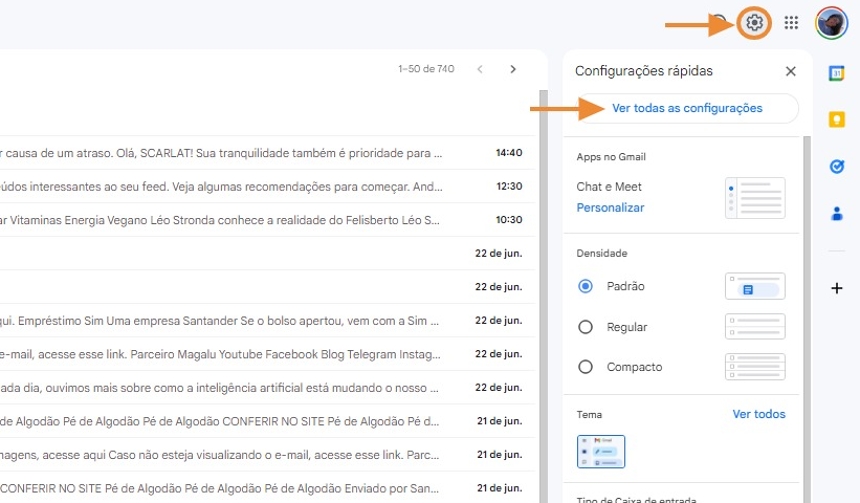Open Google Calendar in side panel
This screenshot has width=860, height=503.
click(x=837, y=74)
